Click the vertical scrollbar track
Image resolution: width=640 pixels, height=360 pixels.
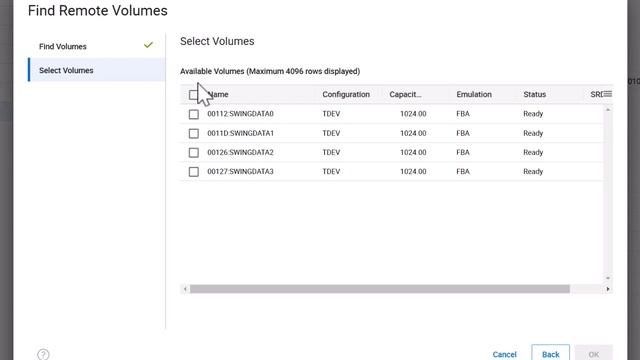608,194
